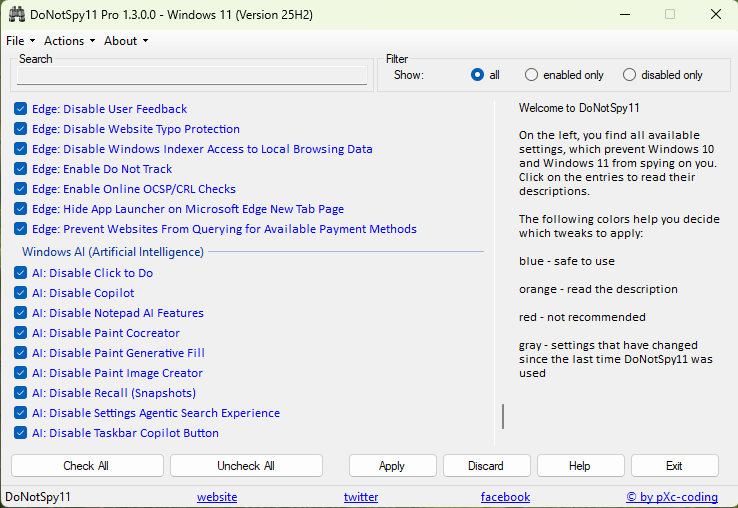The width and height of the screenshot is (738, 508).
Task: Uncheck AI: Disable Taskbar Copilot Button
Action: pyautogui.click(x=20, y=433)
